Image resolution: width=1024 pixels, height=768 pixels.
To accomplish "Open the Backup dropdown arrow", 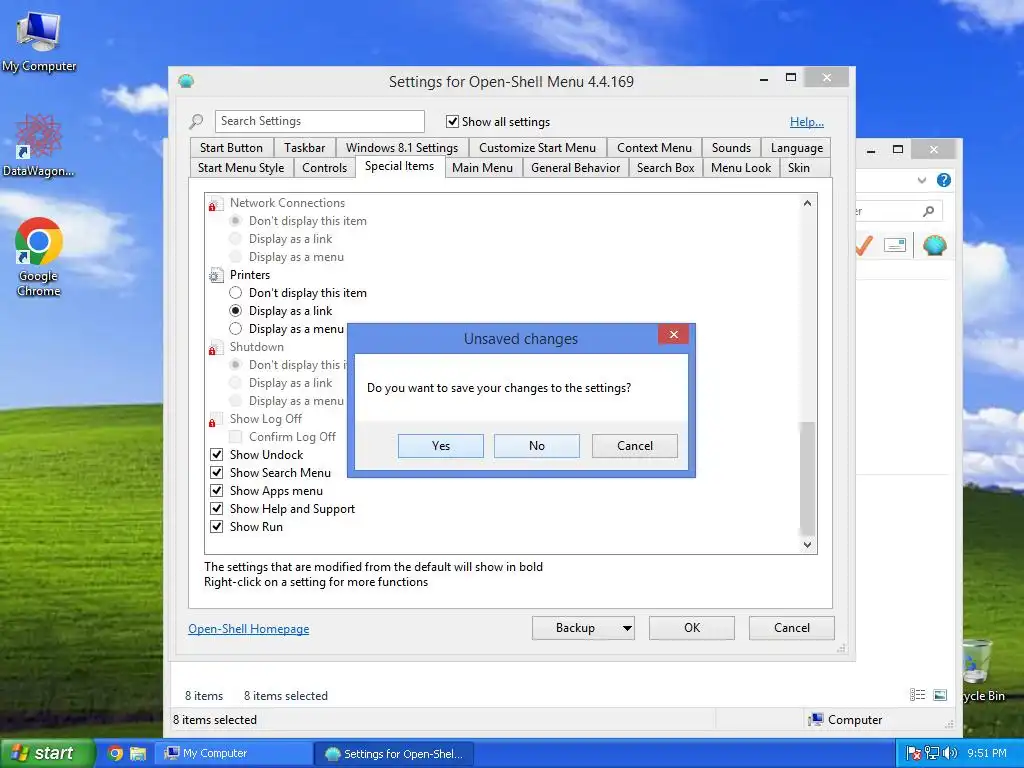I will (627, 628).
